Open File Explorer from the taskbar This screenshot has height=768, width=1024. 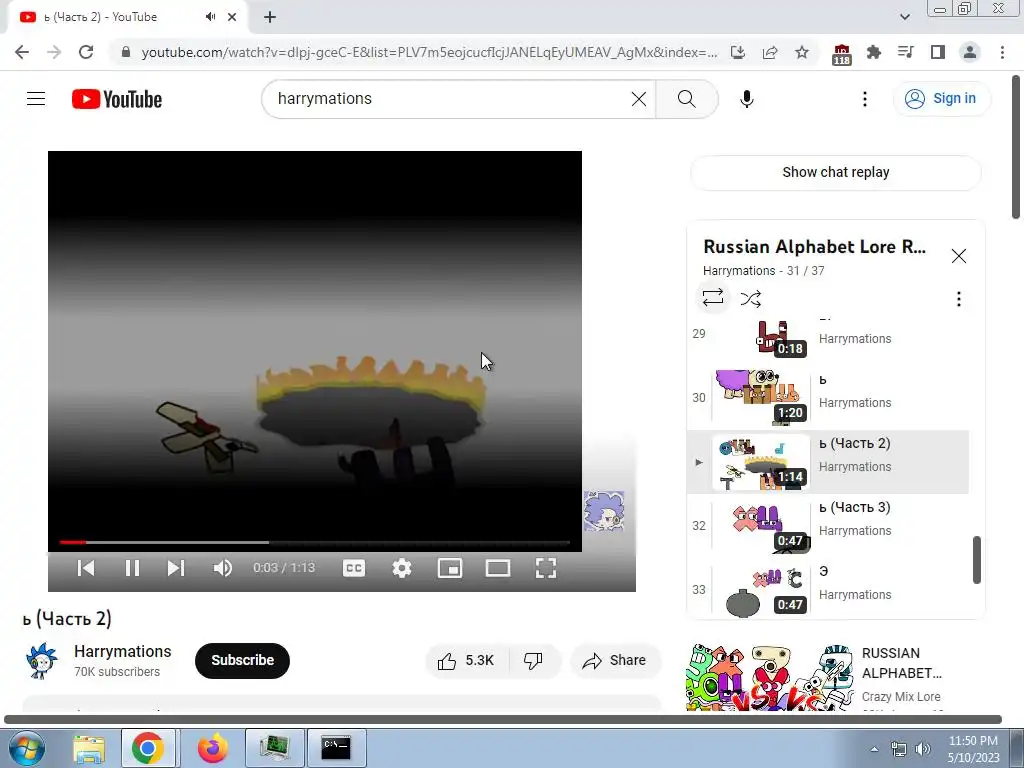tap(89, 748)
